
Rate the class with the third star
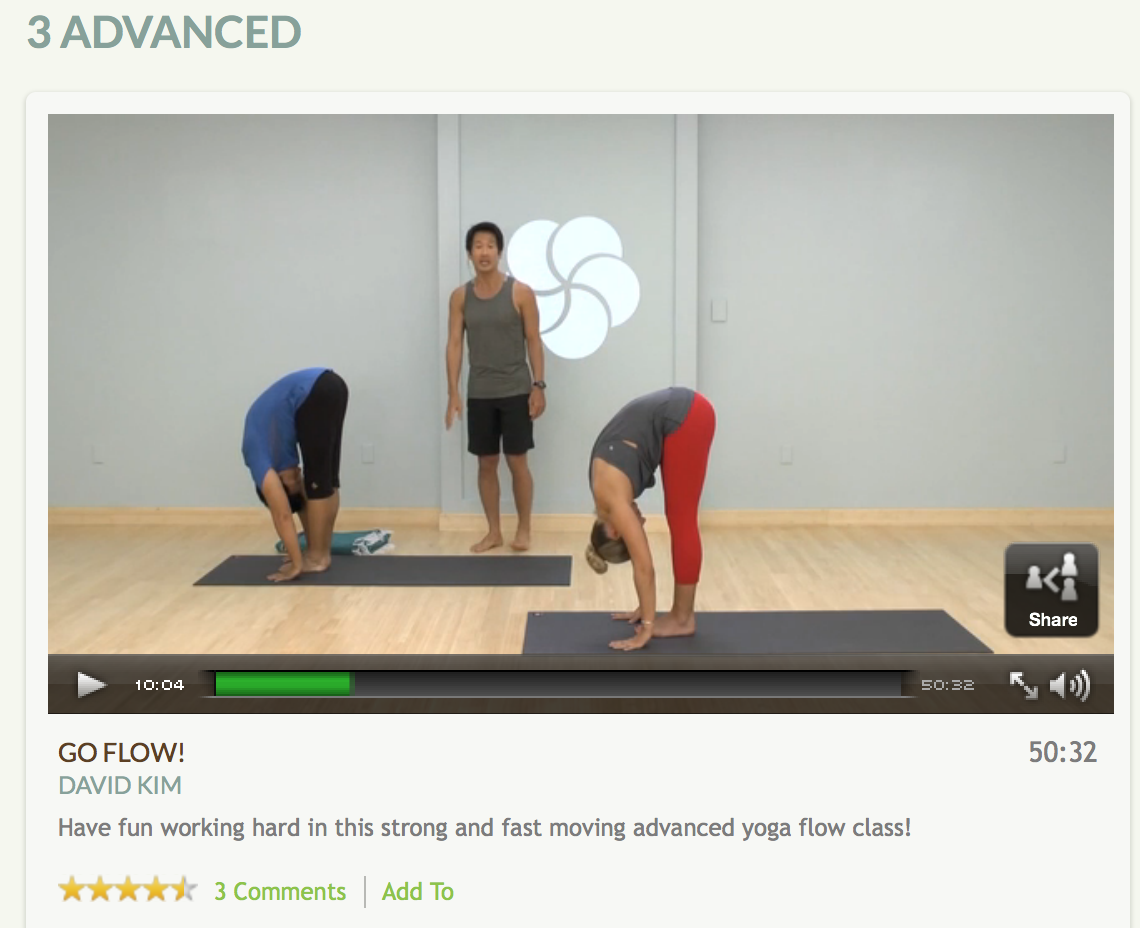[128, 889]
